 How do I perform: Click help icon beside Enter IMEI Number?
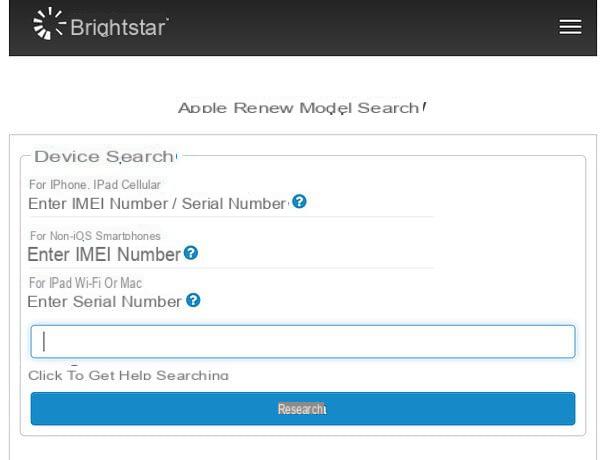pyautogui.click(x=191, y=253)
